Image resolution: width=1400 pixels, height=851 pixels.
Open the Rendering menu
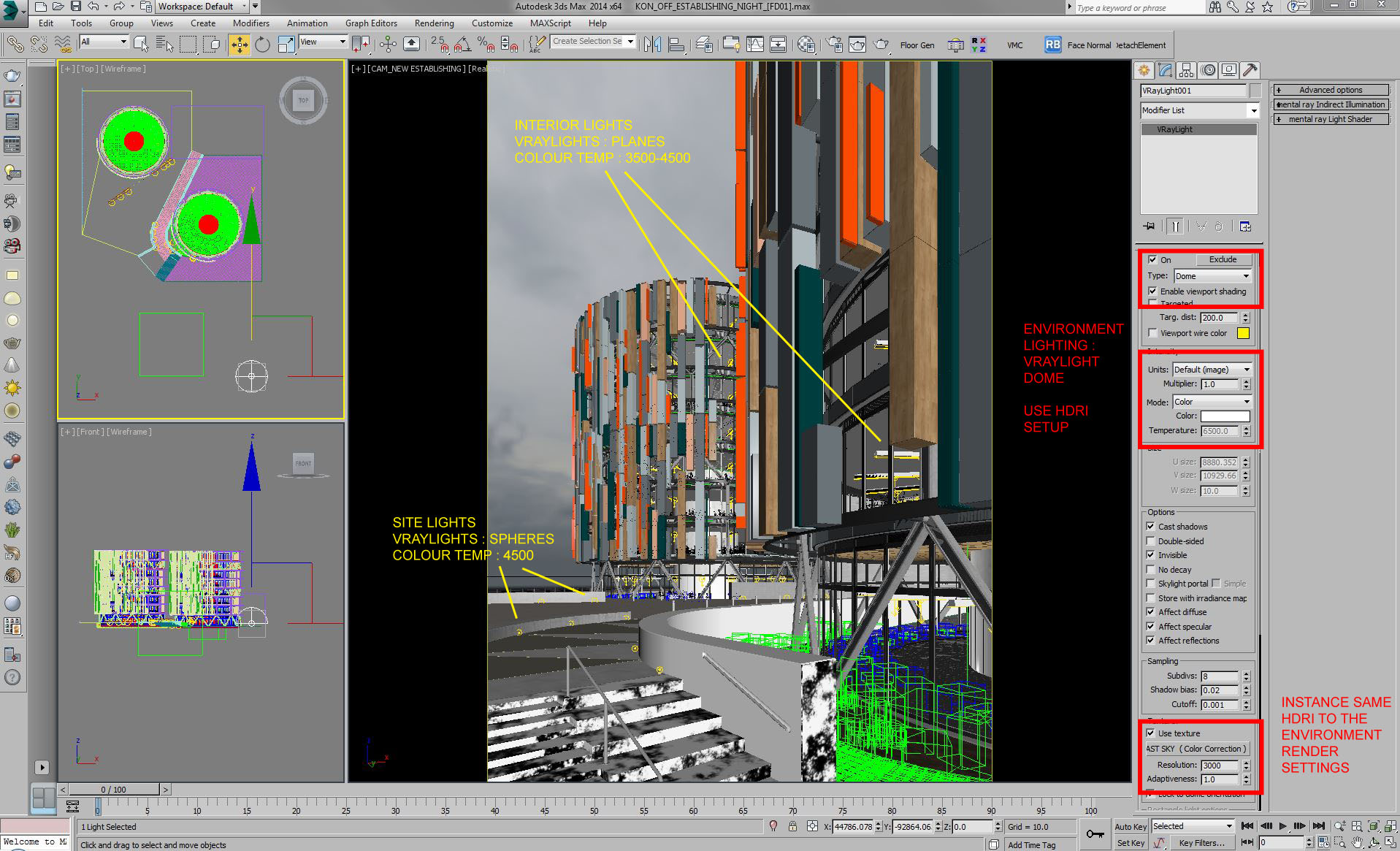click(x=434, y=23)
